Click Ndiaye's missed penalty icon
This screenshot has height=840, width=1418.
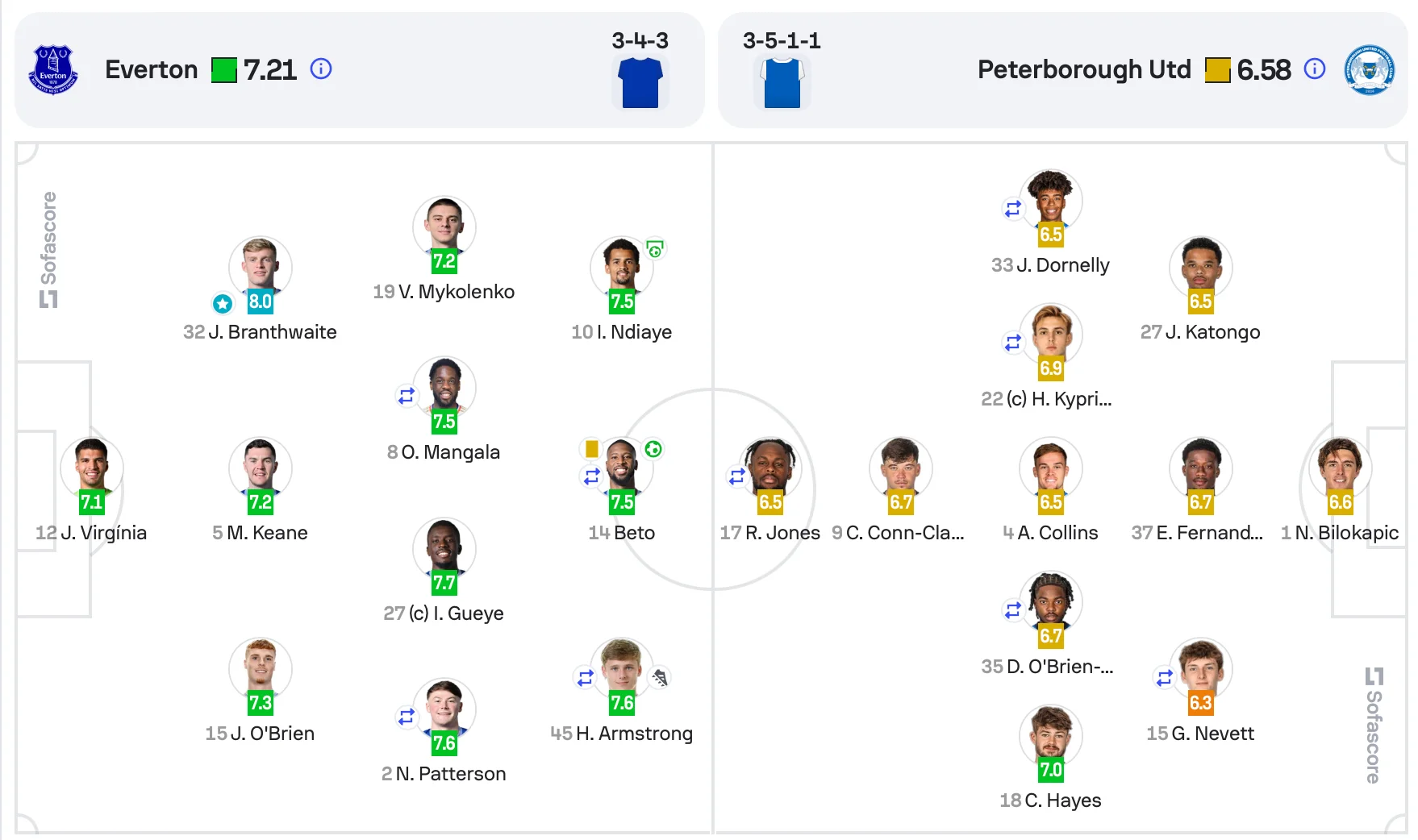(x=655, y=249)
